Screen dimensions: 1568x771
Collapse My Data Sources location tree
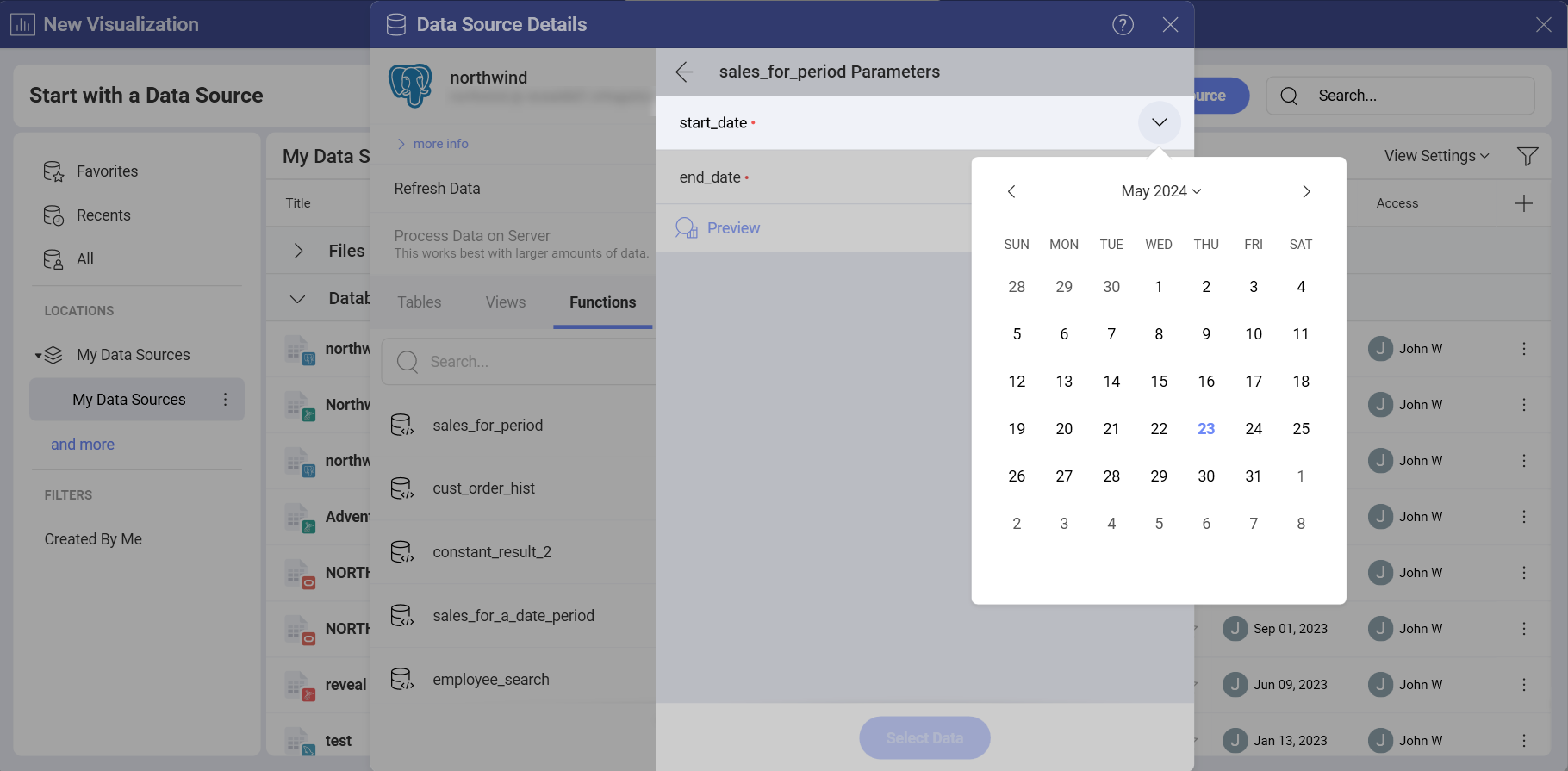click(x=38, y=355)
